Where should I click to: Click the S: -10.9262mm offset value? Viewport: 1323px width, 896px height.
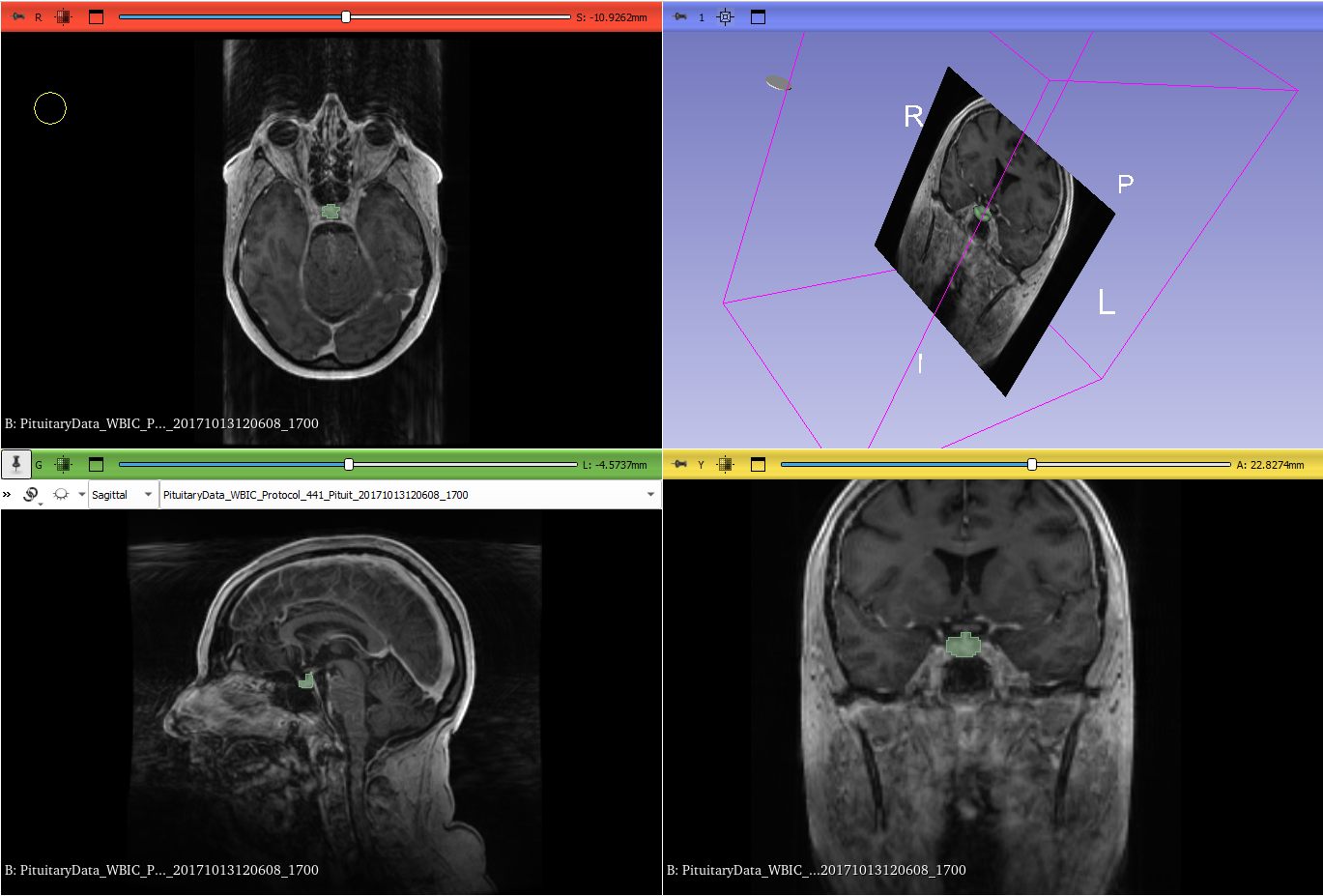coord(612,17)
